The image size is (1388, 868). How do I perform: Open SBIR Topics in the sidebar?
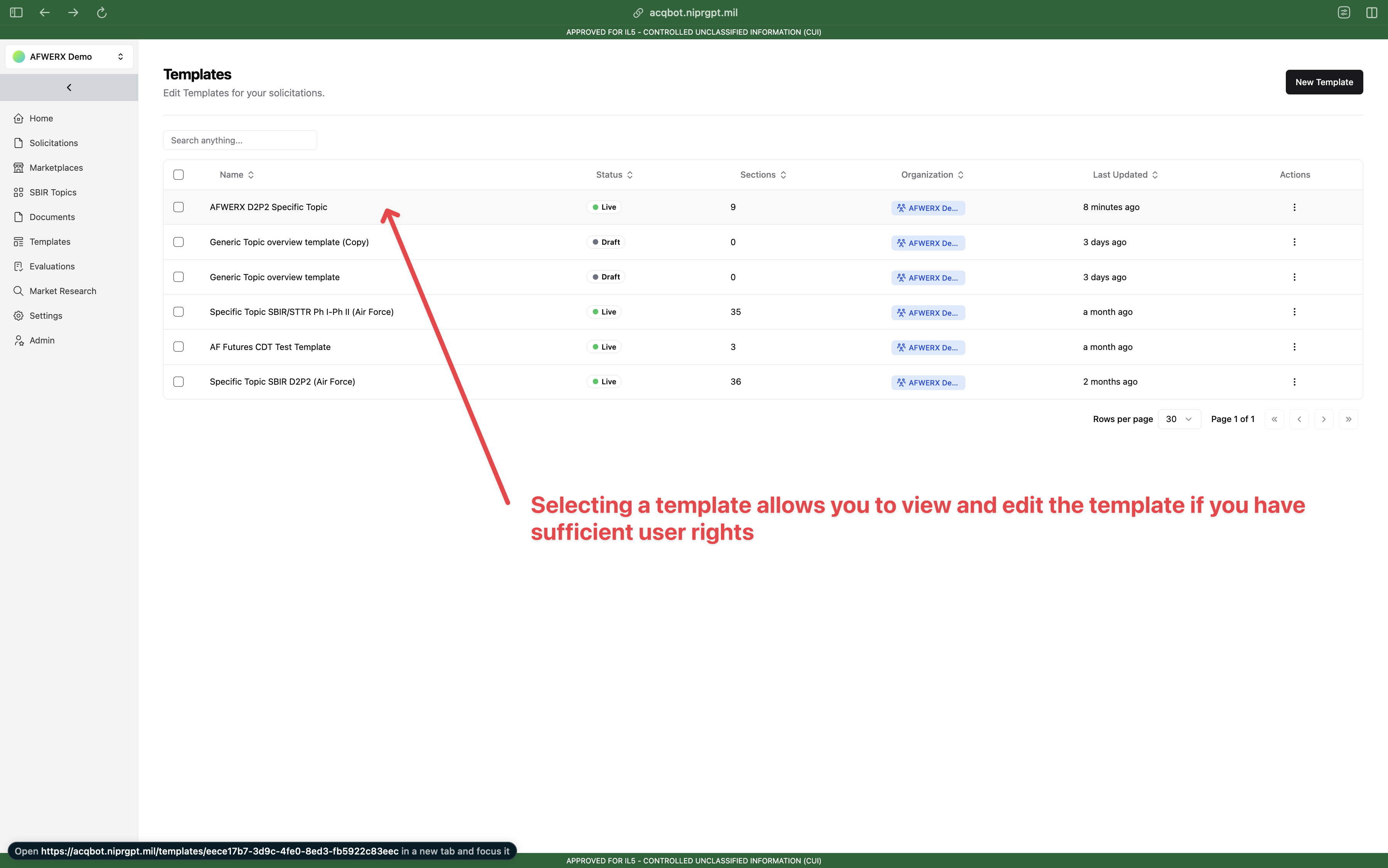(53, 192)
